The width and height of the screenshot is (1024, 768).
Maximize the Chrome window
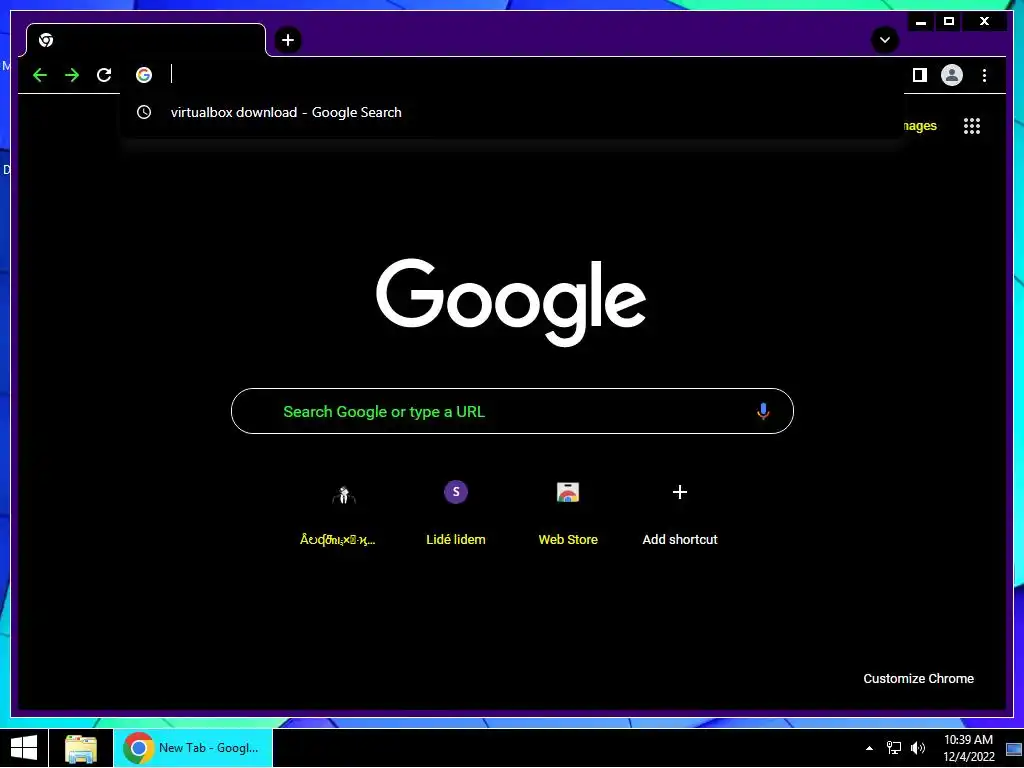tap(949, 22)
